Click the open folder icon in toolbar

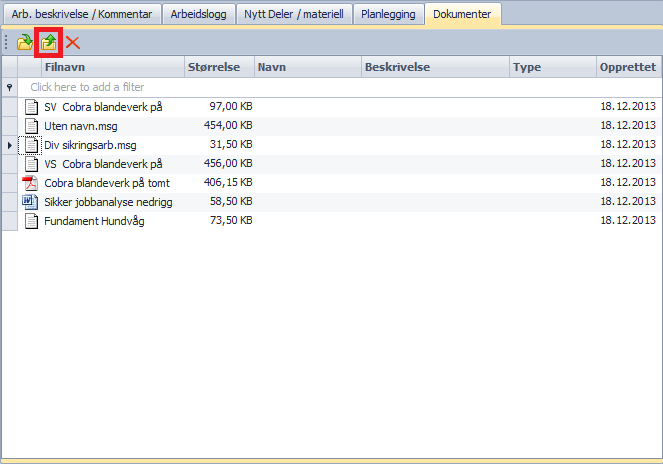pyautogui.click(x=25, y=43)
